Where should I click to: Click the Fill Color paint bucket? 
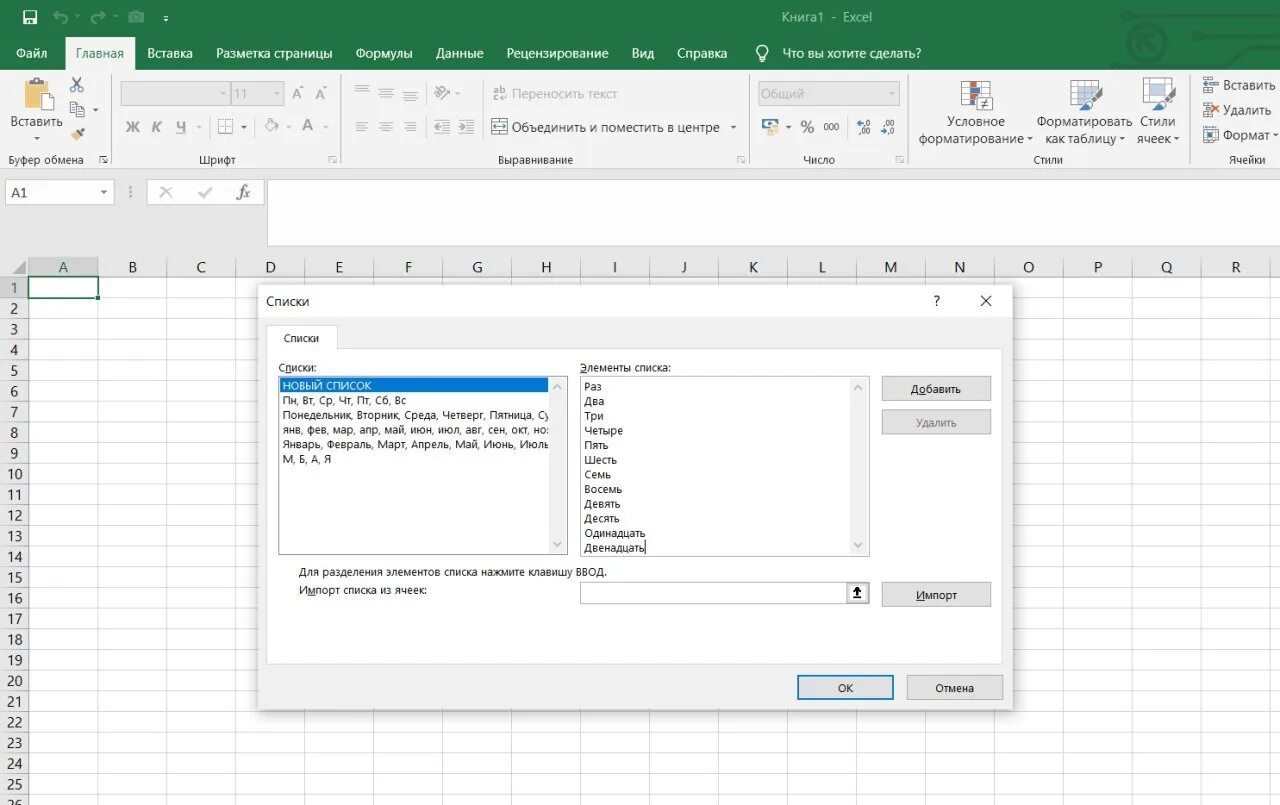271,127
